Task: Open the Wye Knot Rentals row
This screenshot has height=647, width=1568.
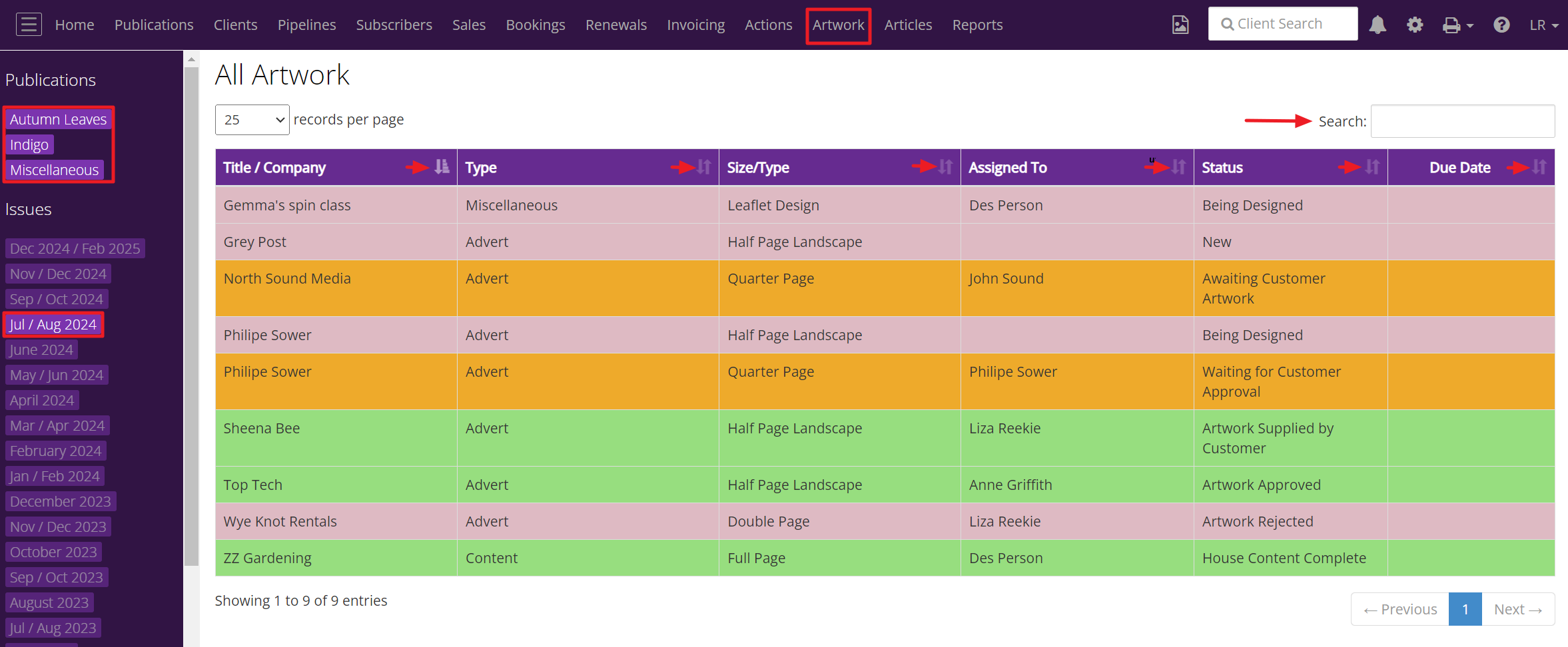Action: click(x=885, y=521)
